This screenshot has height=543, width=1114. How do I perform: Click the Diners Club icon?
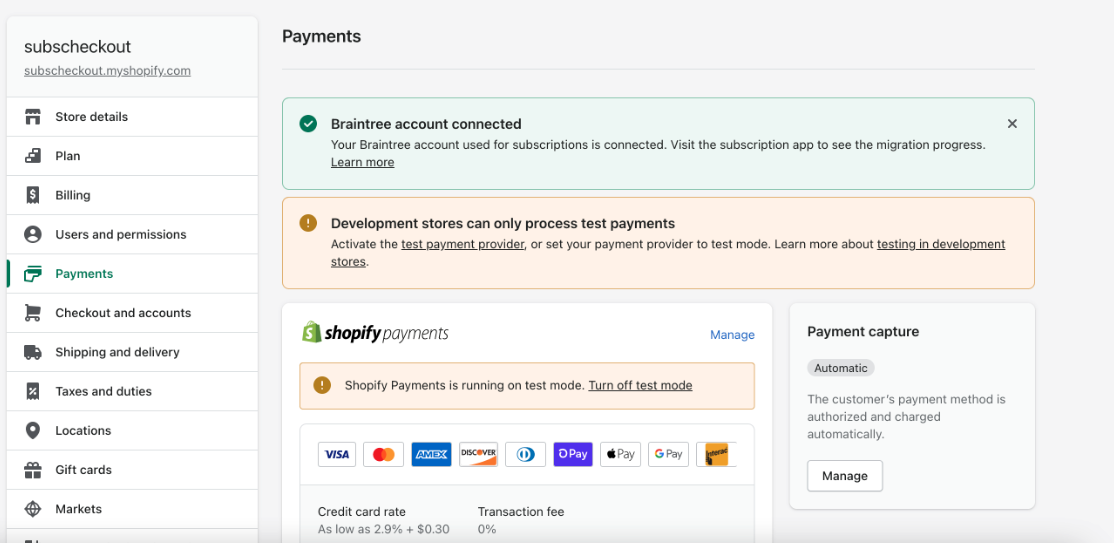coord(526,454)
